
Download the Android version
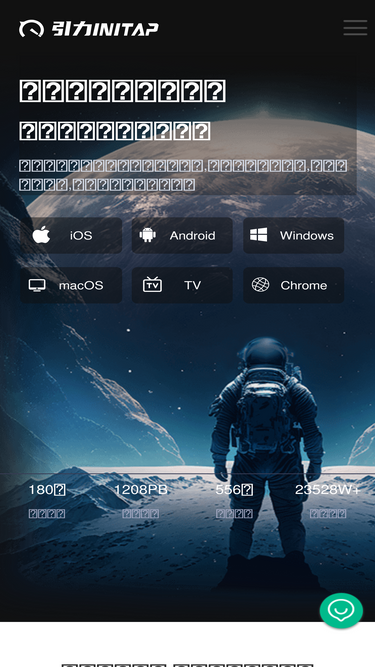(x=182, y=235)
